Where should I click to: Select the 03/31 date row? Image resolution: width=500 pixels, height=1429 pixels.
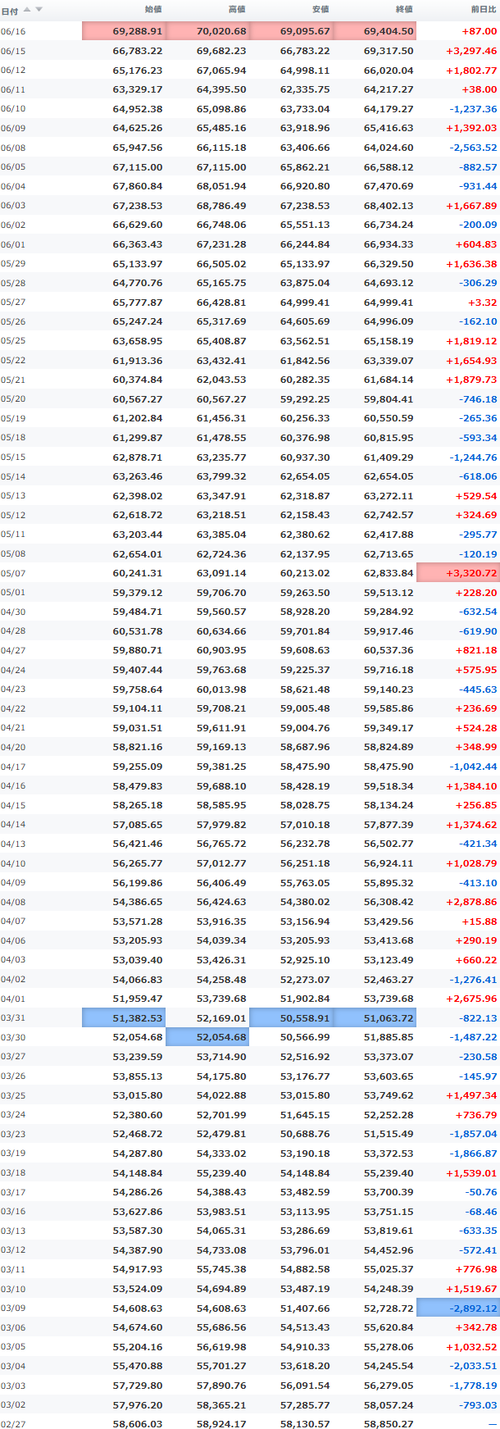250,1017
